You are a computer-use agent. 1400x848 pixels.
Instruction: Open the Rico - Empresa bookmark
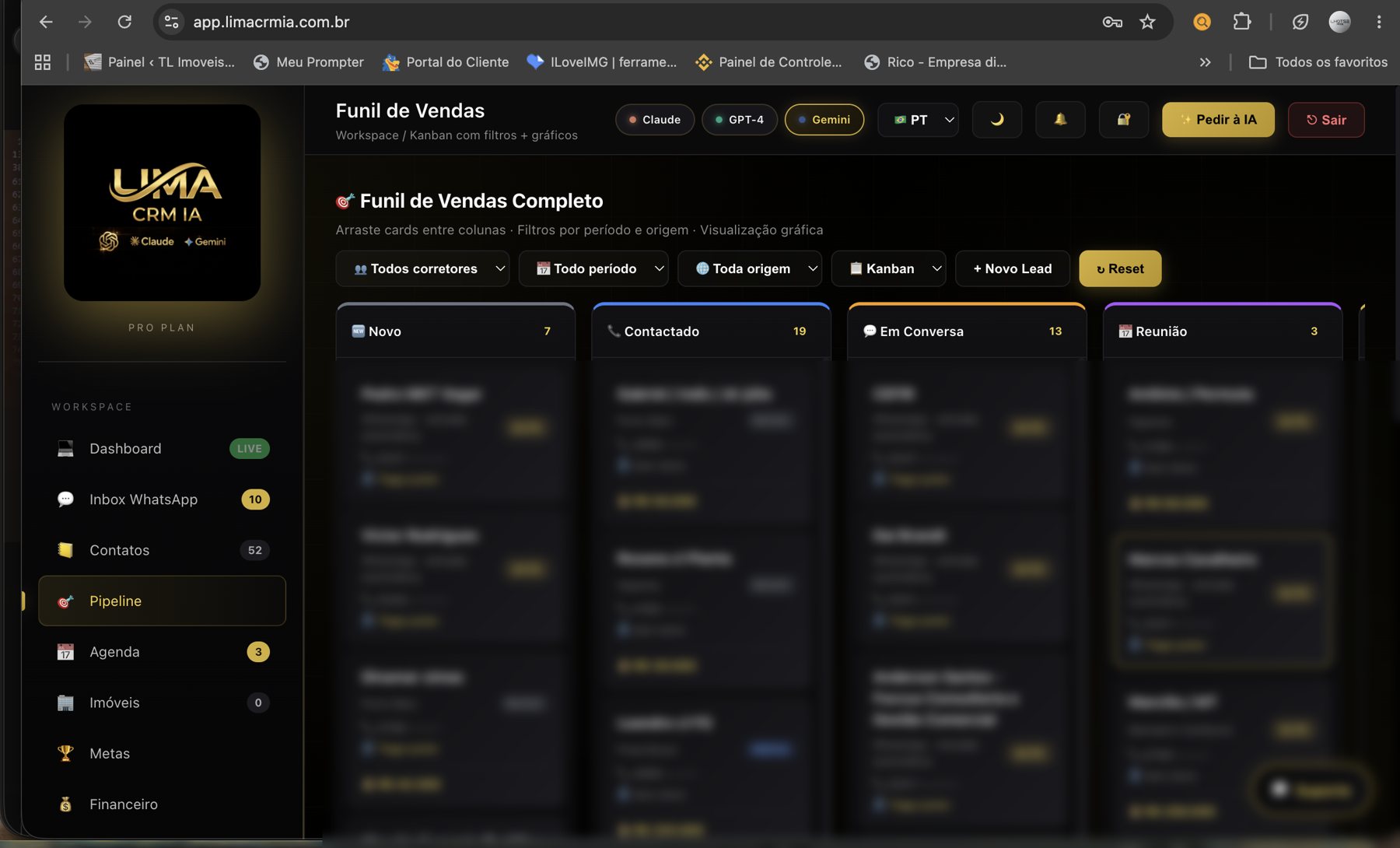936,62
